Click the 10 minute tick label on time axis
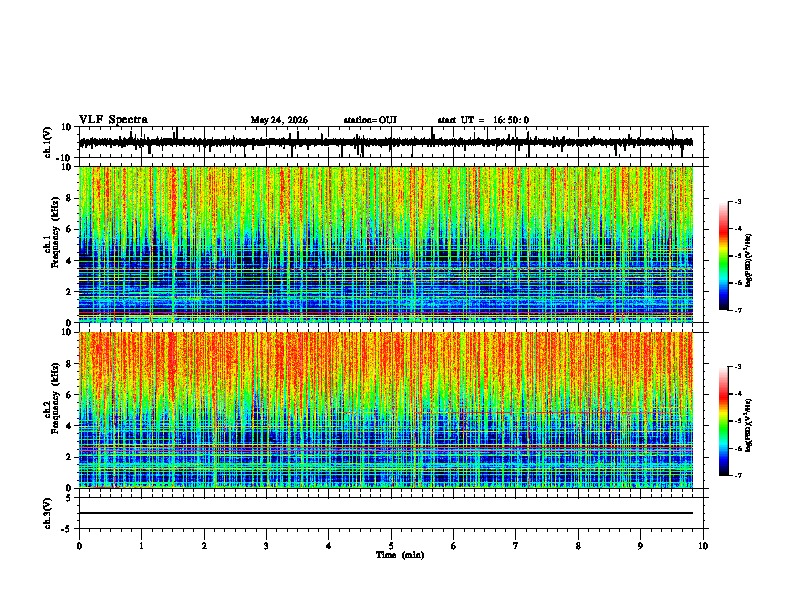The width and height of the screenshot is (792, 612). [703, 546]
